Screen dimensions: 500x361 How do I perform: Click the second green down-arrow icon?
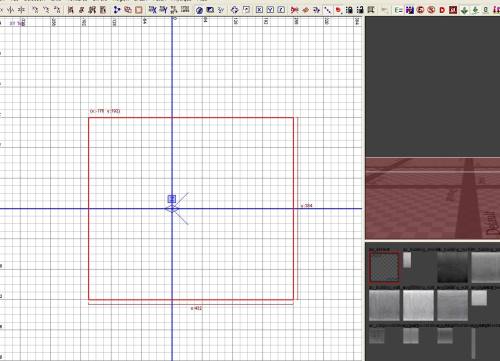pyautogui.click(x=475, y=10)
